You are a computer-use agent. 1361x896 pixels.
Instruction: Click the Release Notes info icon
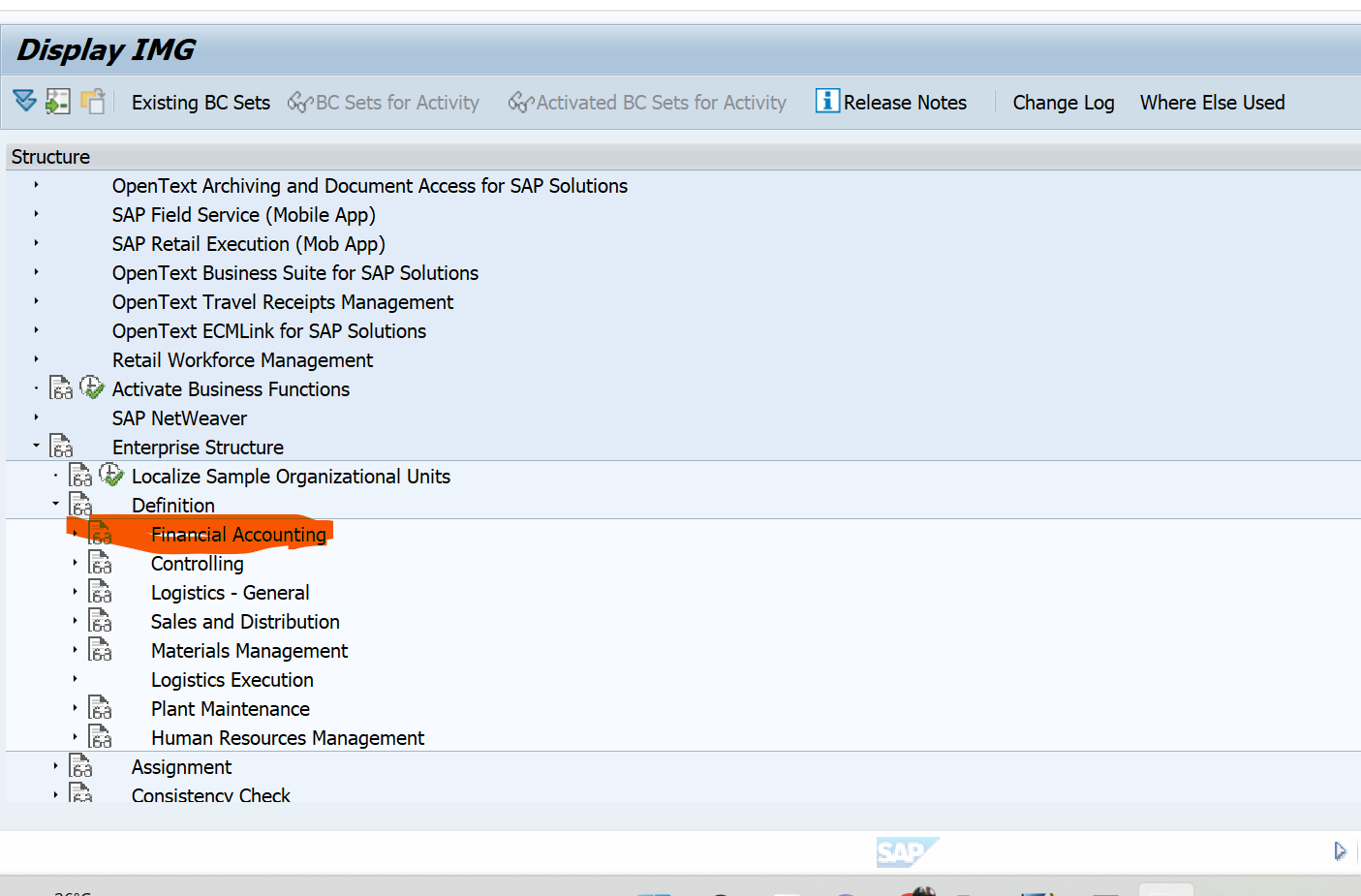click(827, 101)
